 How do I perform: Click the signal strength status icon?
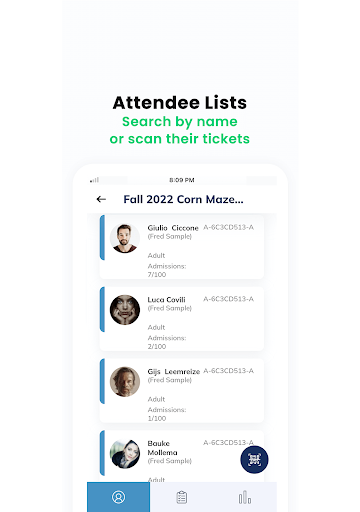tap(94, 180)
